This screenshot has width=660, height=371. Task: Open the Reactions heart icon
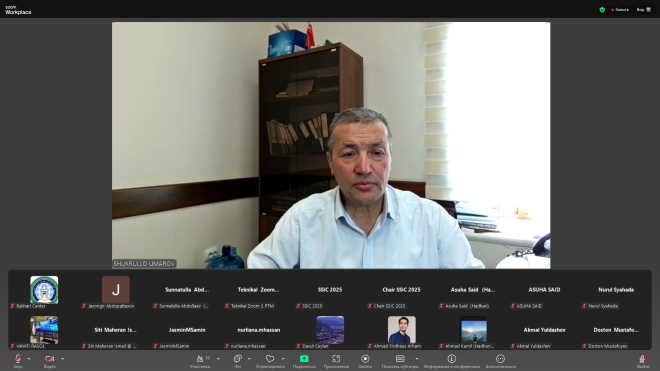270,359
